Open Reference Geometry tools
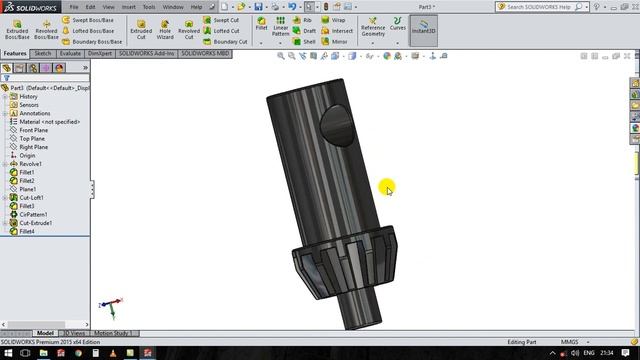Viewport: 640px width, 360px height. point(373,27)
